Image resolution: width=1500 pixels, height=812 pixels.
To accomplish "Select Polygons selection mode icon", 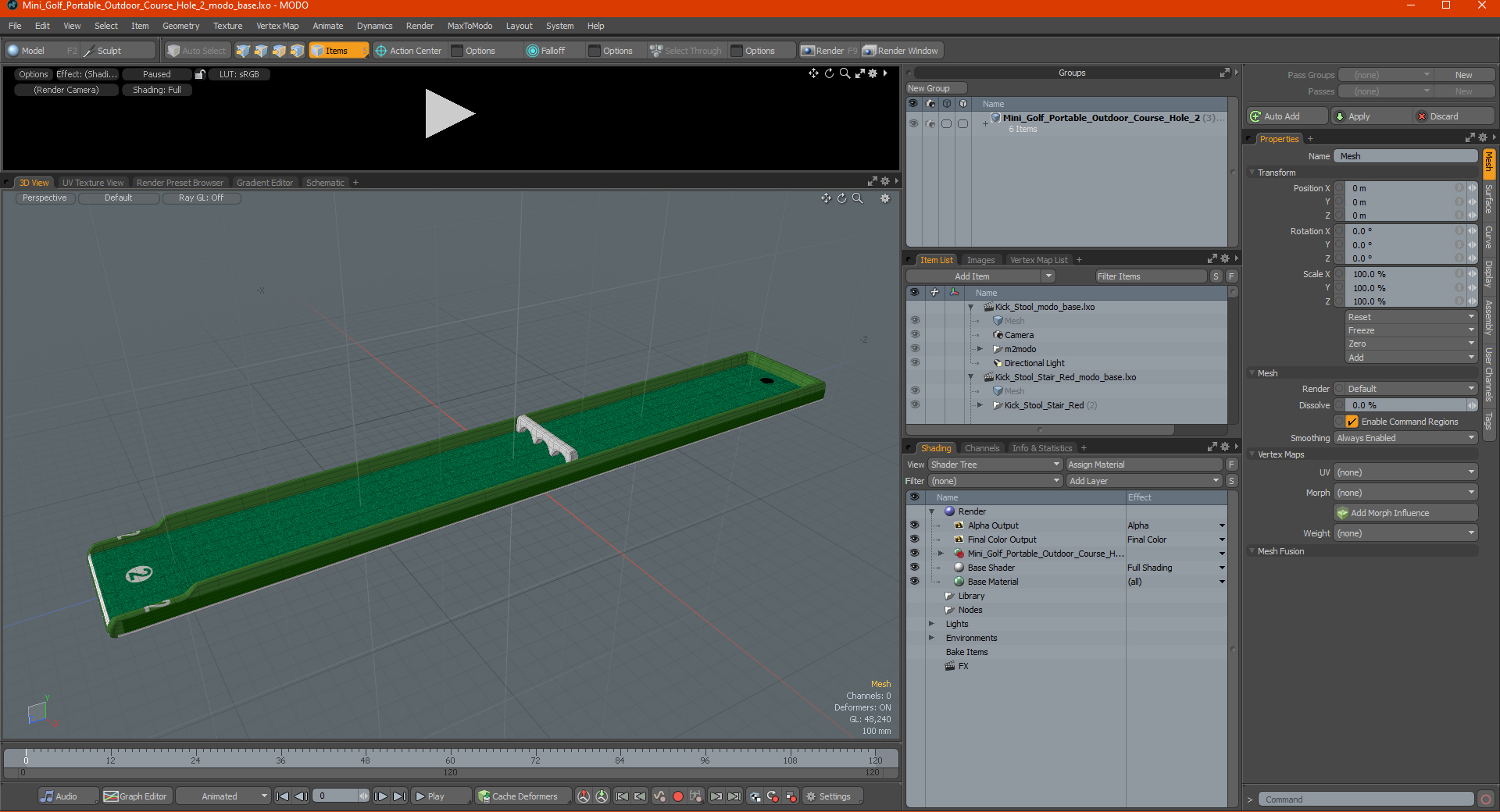I will click(x=279, y=51).
